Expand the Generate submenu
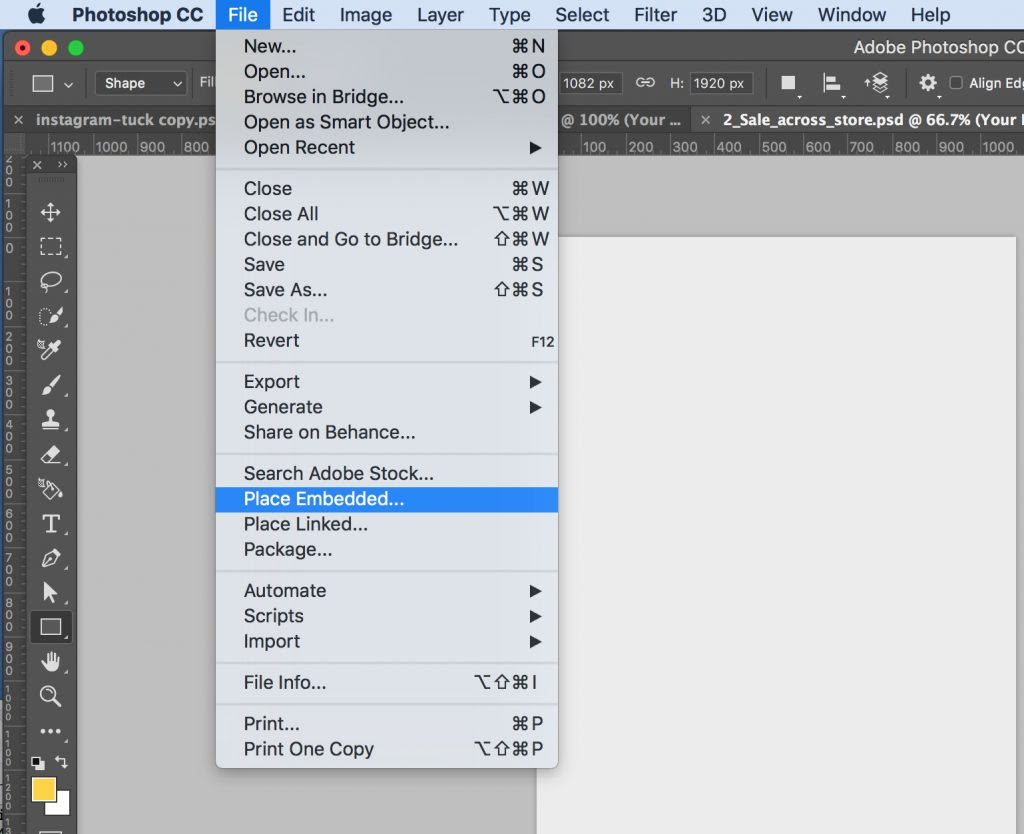The image size is (1024, 834). pos(387,407)
